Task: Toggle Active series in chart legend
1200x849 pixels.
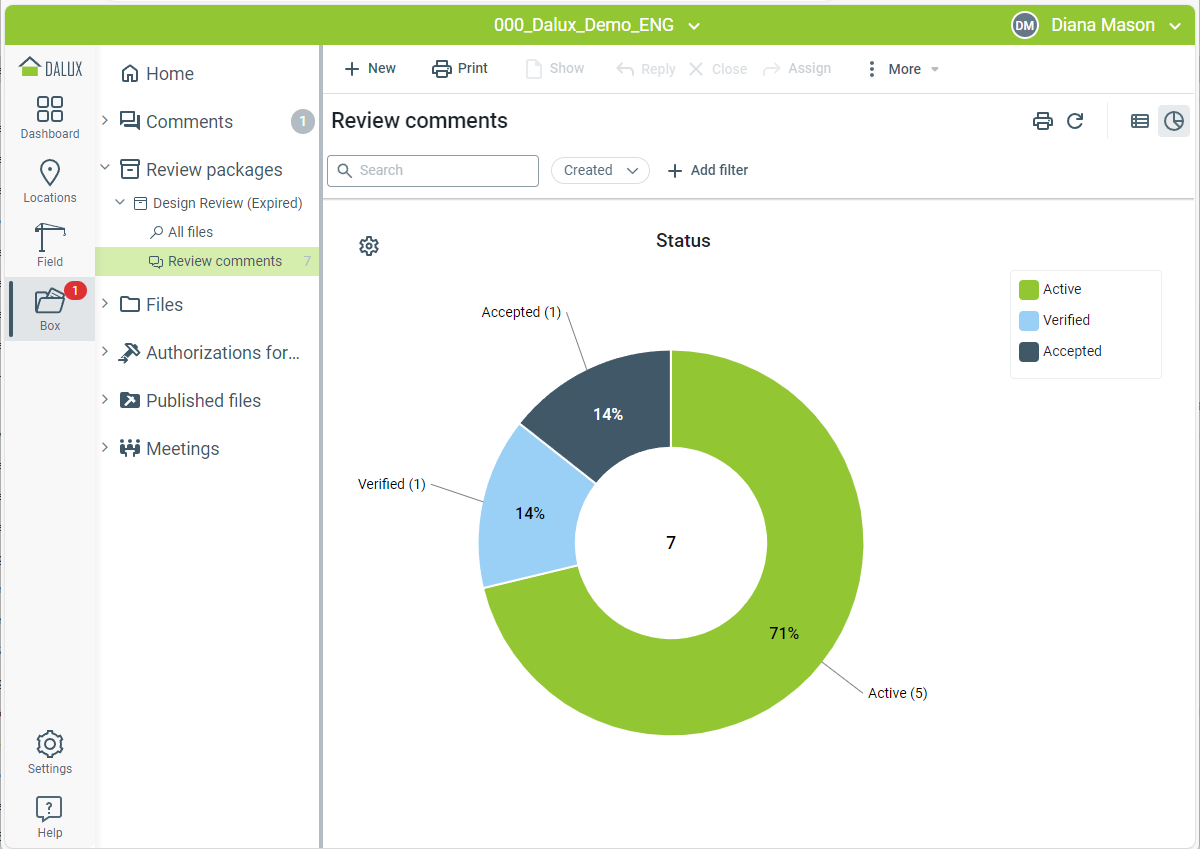Action: coord(1061,289)
